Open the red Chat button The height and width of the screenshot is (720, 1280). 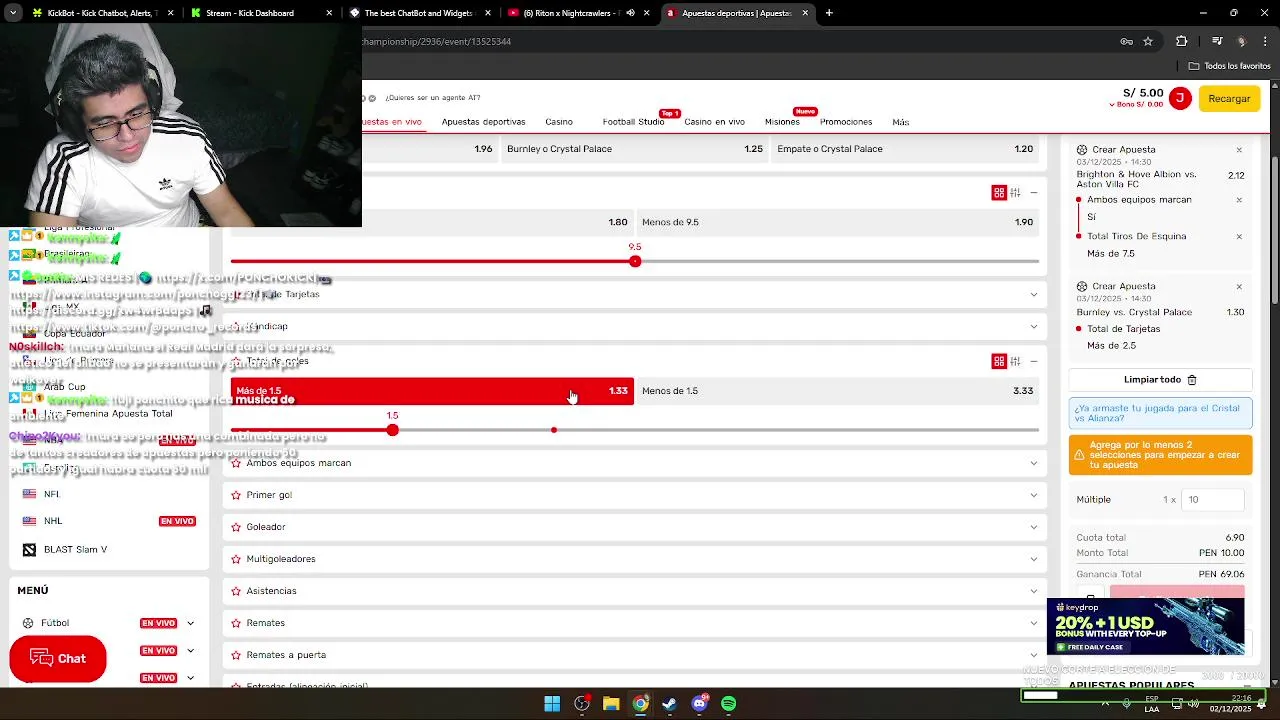[x=58, y=659]
